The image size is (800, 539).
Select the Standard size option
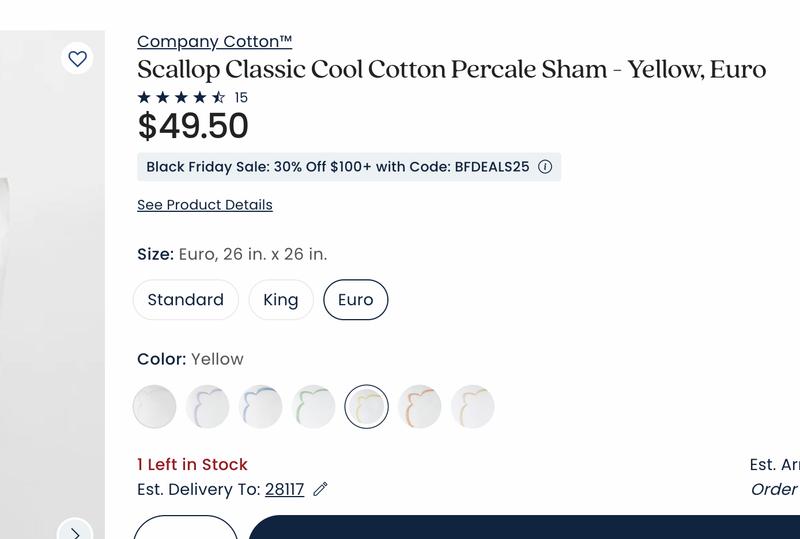(x=186, y=300)
